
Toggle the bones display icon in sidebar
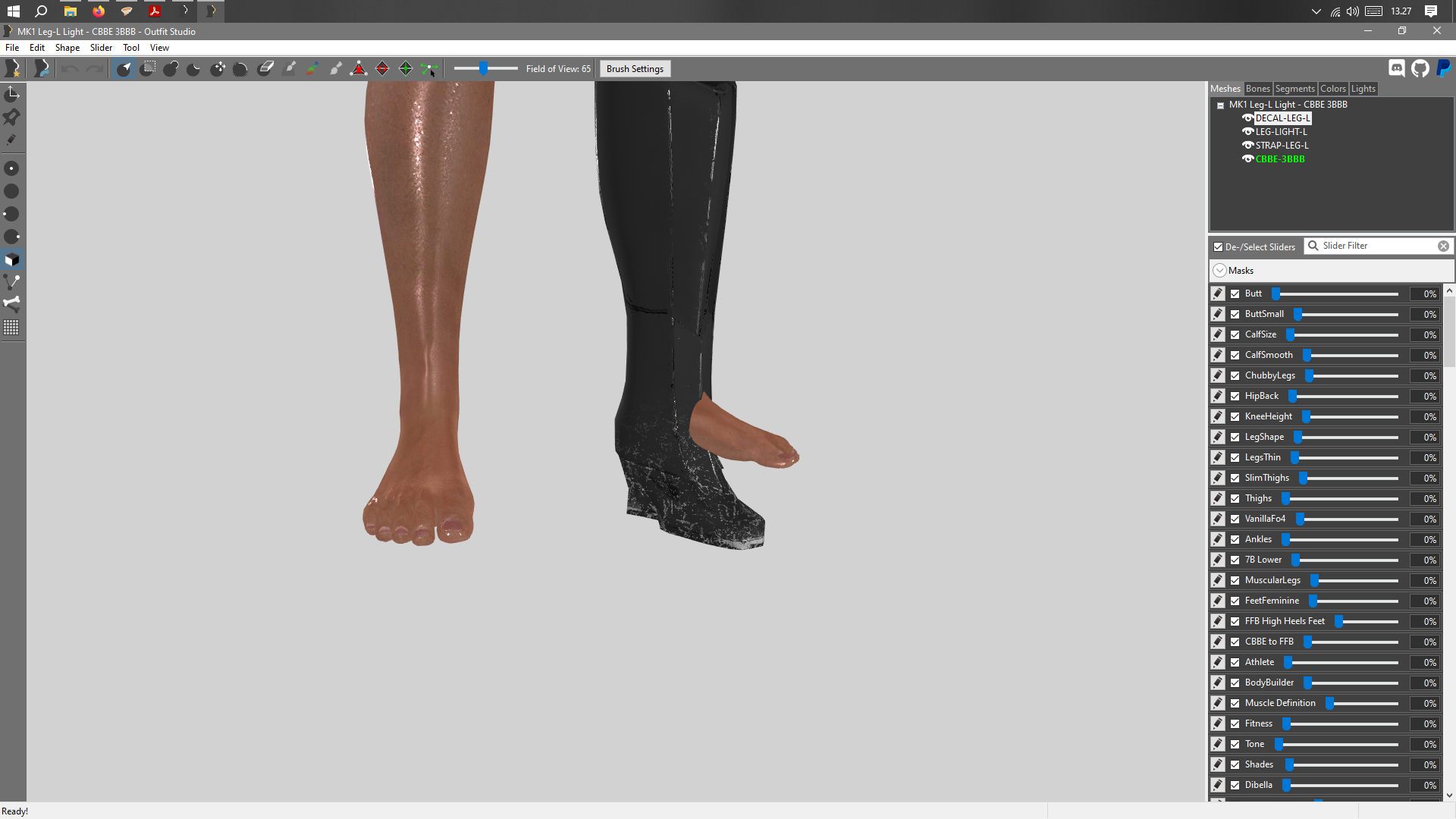[x=12, y=304]
